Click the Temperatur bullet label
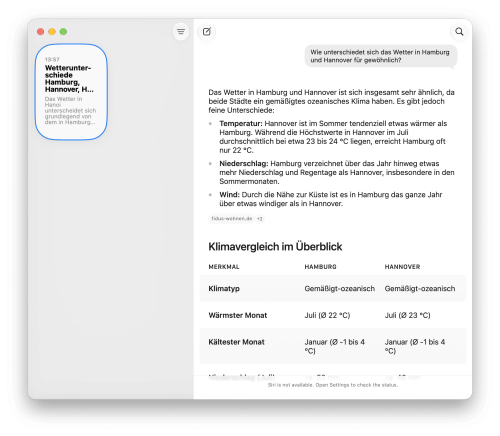The width and height of the screenshot is (500, 436). pos(241,123)
